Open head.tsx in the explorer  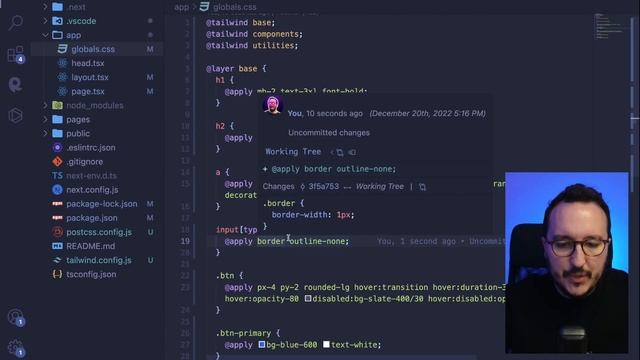click(88, 63)
